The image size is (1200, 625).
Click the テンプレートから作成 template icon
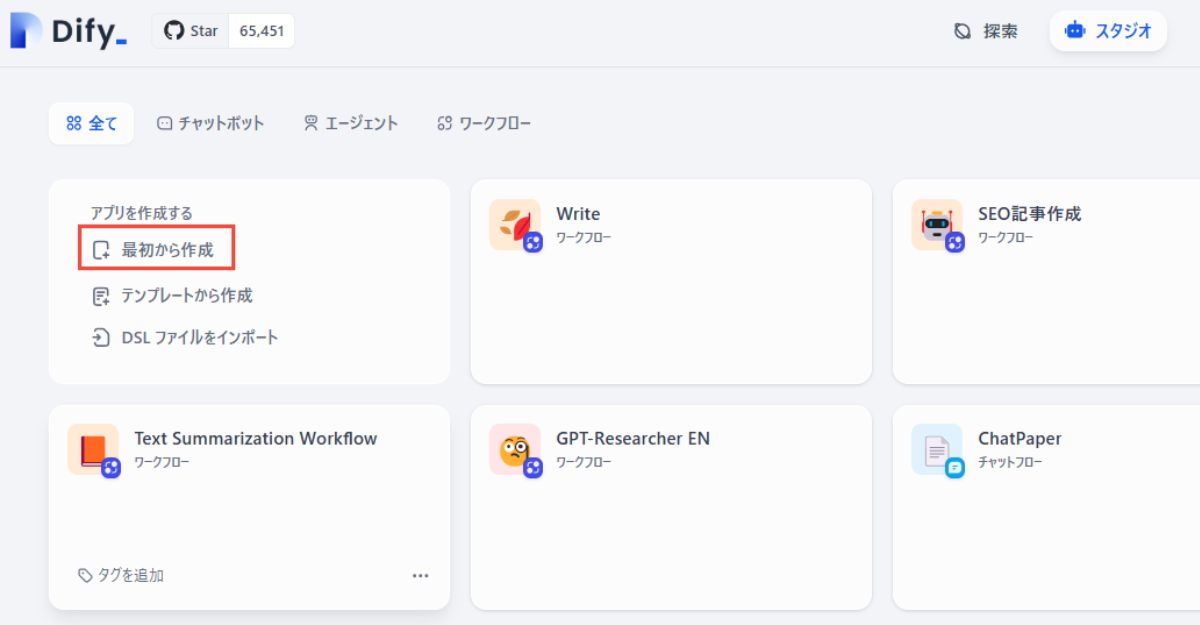(100, 295)
